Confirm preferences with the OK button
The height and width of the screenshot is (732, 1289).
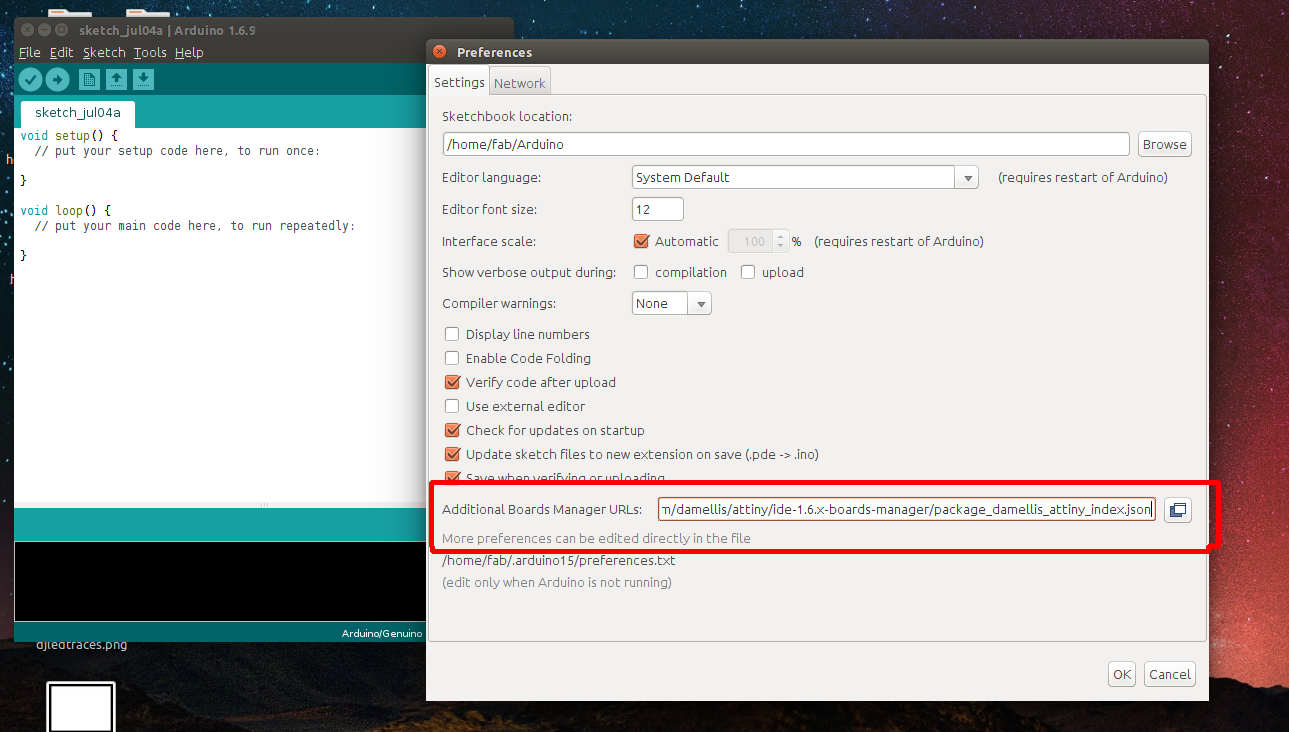coord(1122,674)
